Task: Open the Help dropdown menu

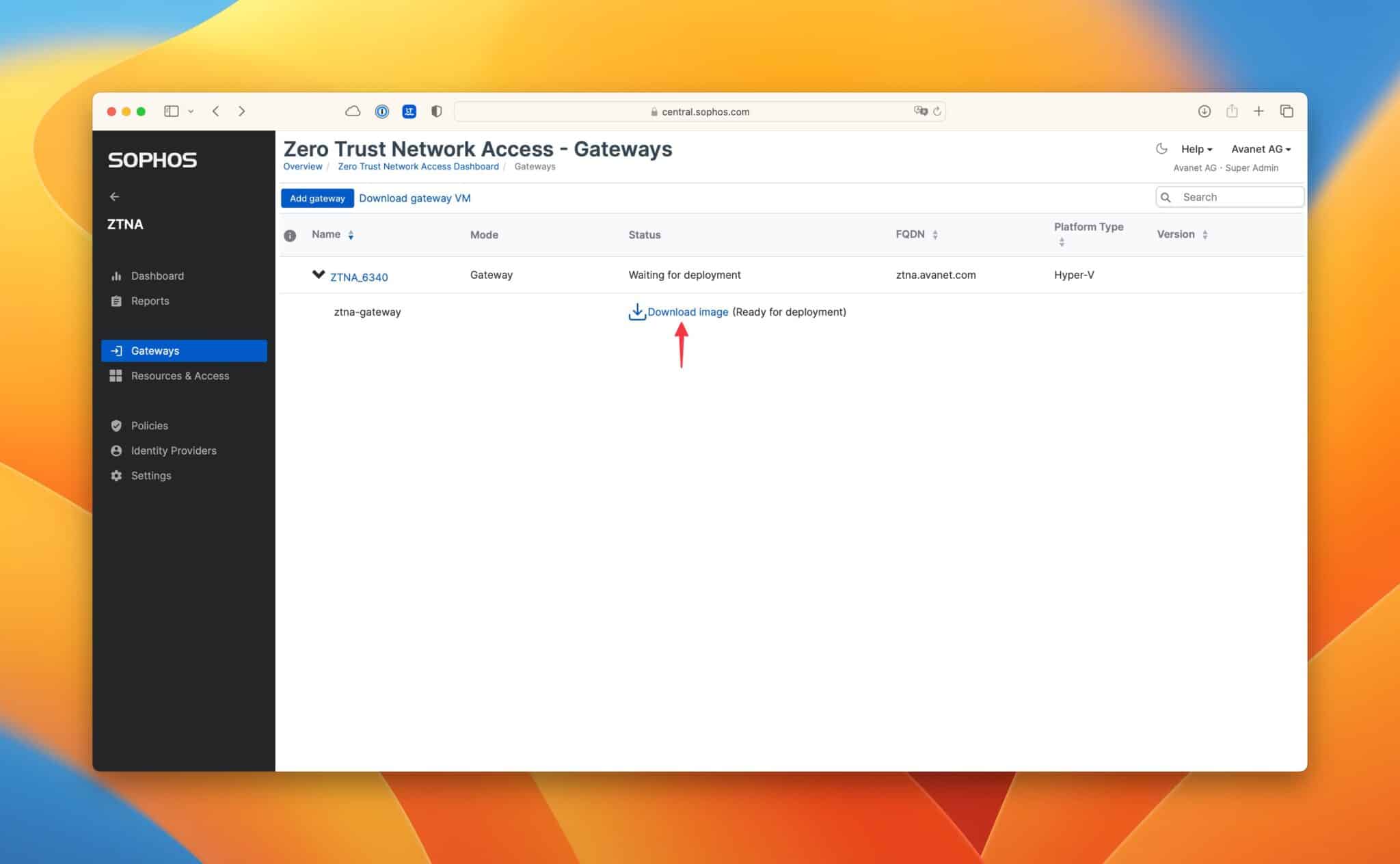Action: (x=1196, y=149)
